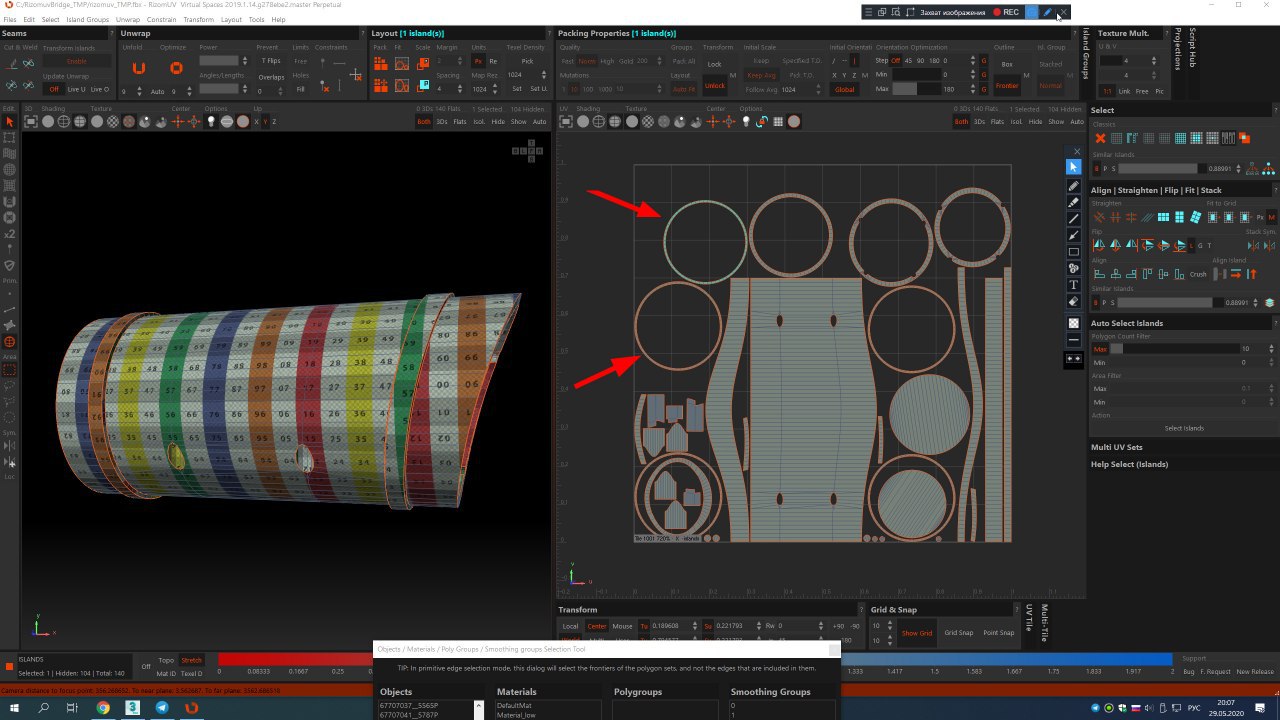Click the first Flip icon in the Align panel

coord(1099,245)
